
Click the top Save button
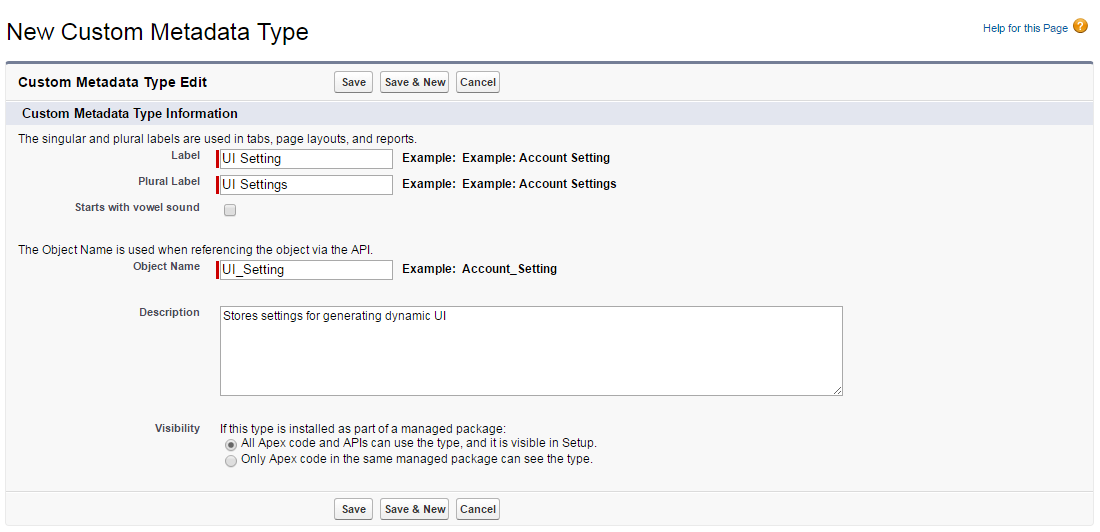pyautogui.click(x=353, y=82)
